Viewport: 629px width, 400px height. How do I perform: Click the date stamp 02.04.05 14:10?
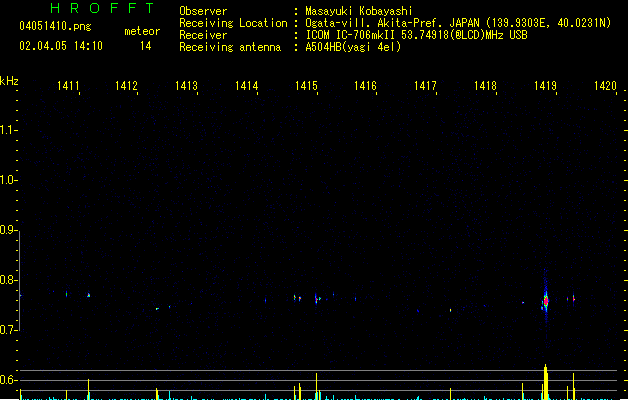[61, 46]
